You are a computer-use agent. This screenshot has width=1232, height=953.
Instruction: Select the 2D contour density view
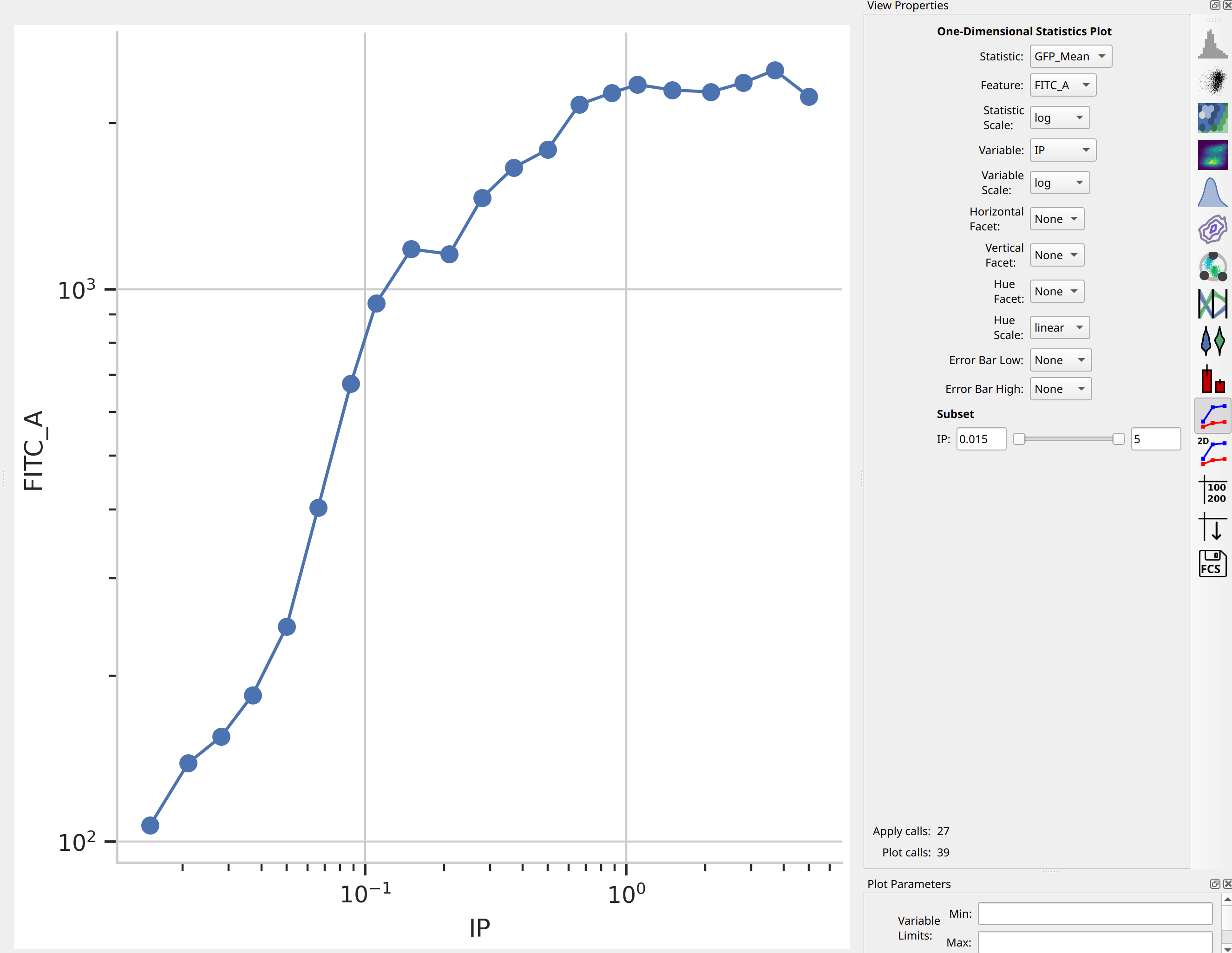[1212, 229]
